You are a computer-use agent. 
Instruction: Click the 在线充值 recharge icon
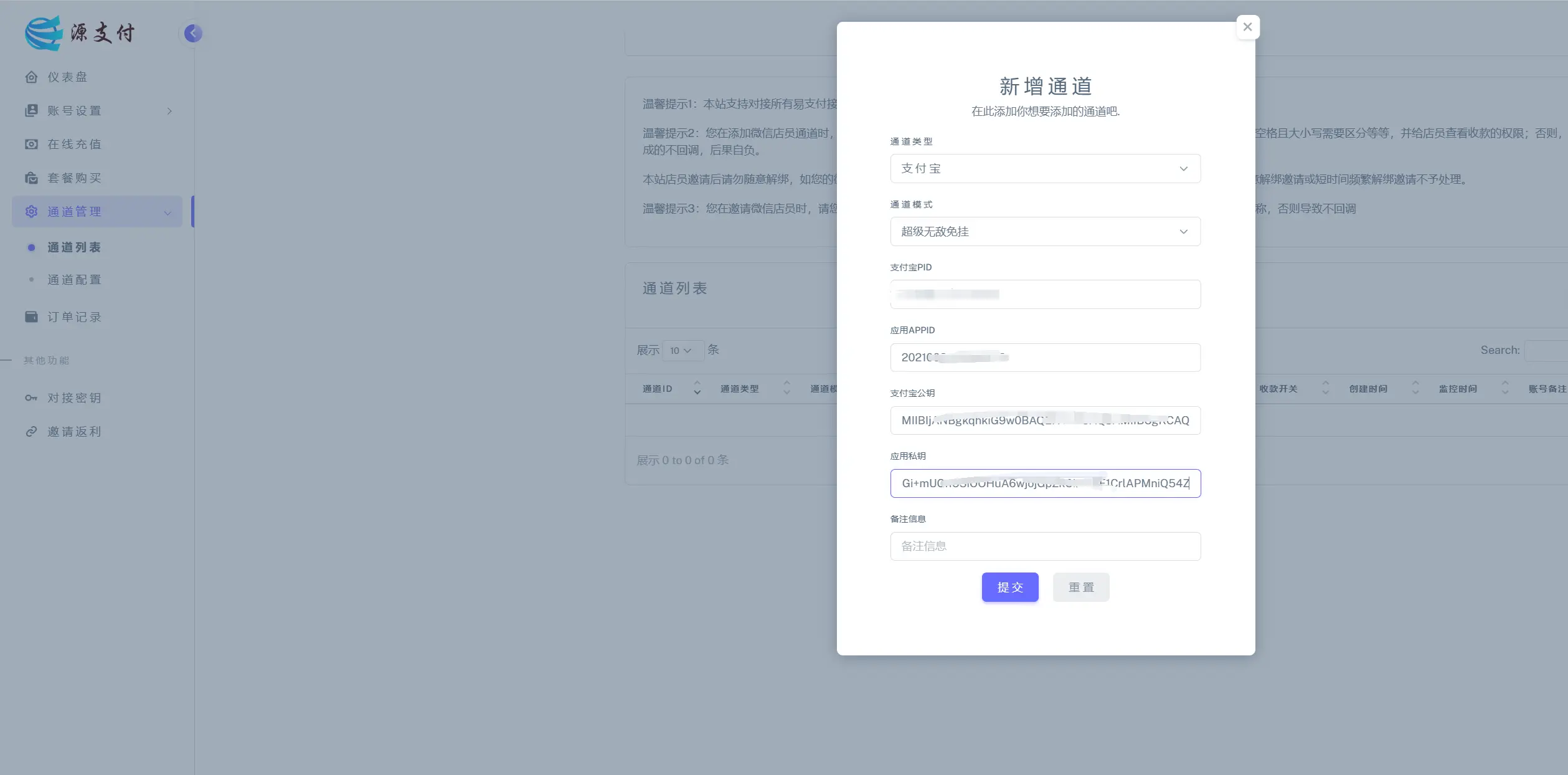pos(31,145)
